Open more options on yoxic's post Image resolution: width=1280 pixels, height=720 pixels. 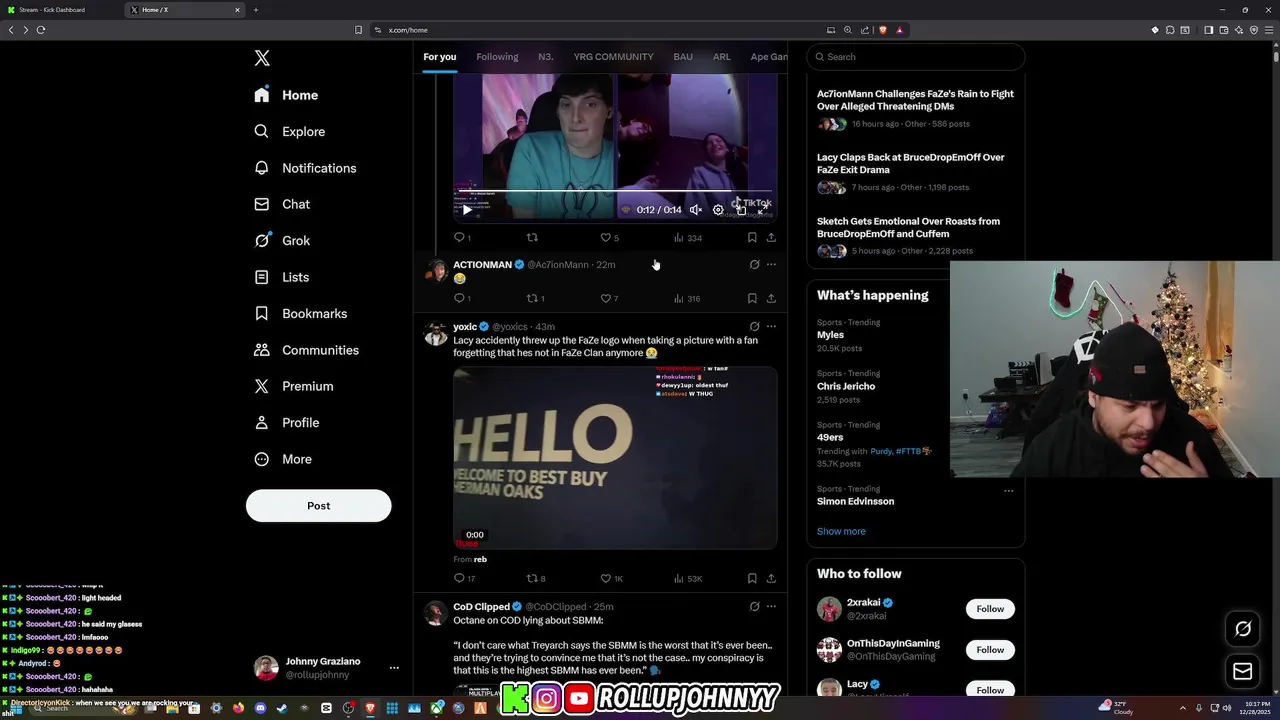771,326
